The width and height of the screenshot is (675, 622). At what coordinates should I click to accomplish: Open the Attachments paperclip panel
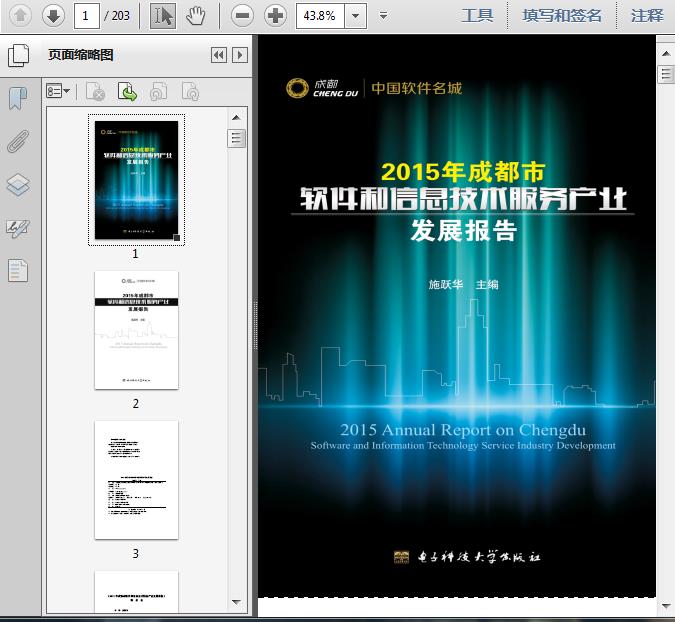tap(18, 142)
